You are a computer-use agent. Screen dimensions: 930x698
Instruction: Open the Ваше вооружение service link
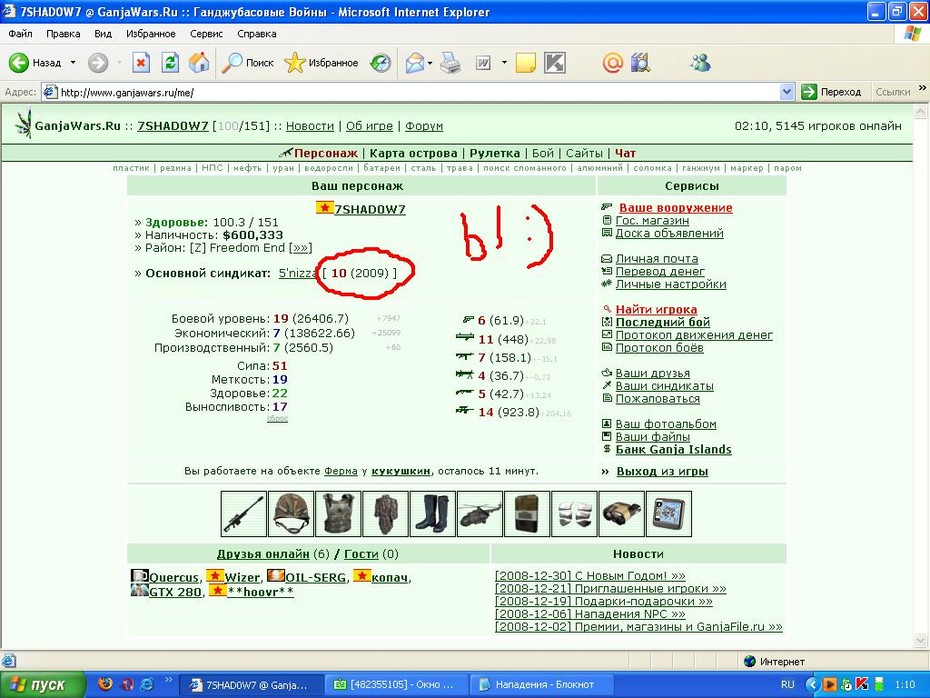(x=676, y=208)
